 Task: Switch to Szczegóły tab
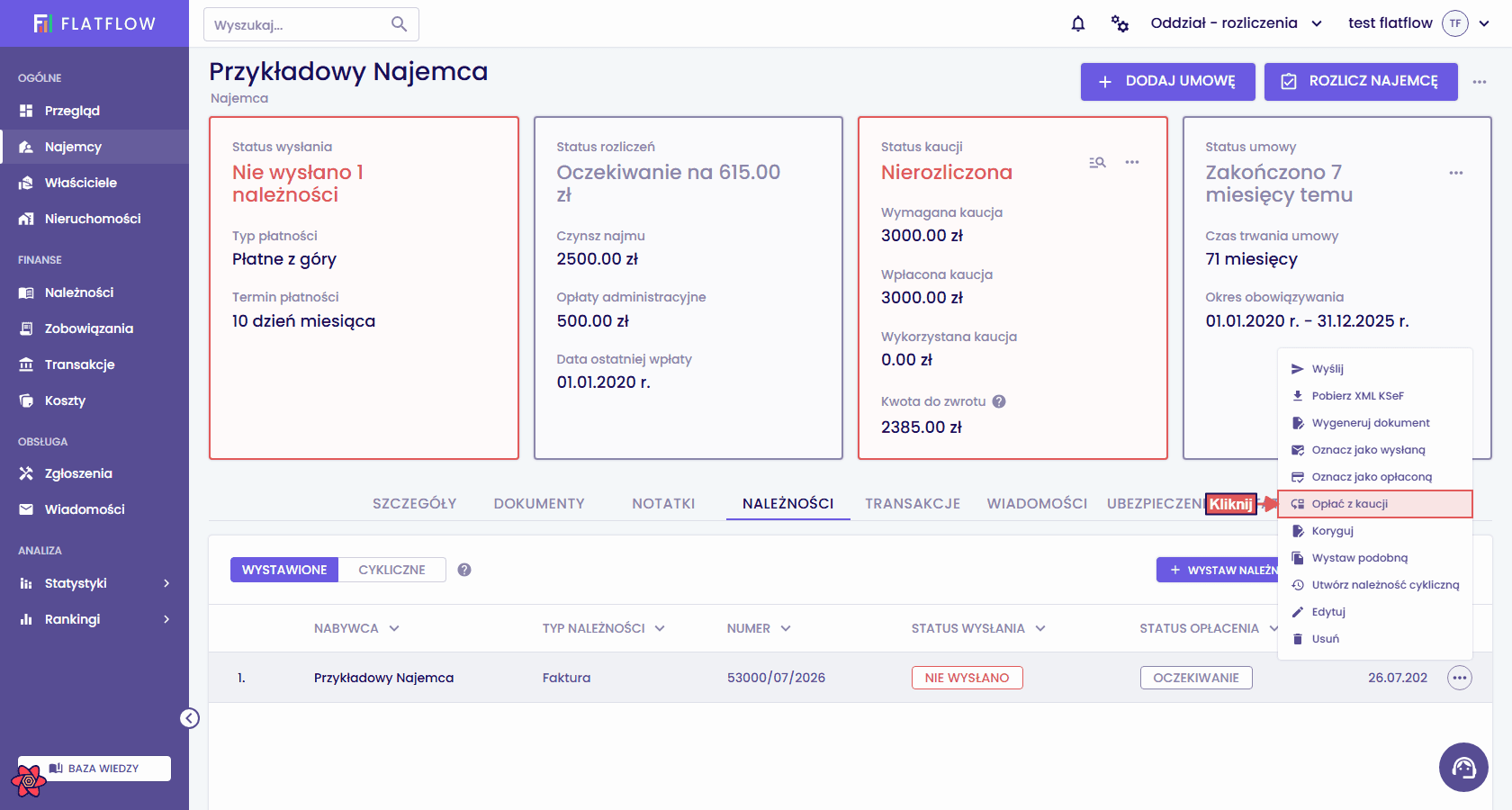coord(415,504)
